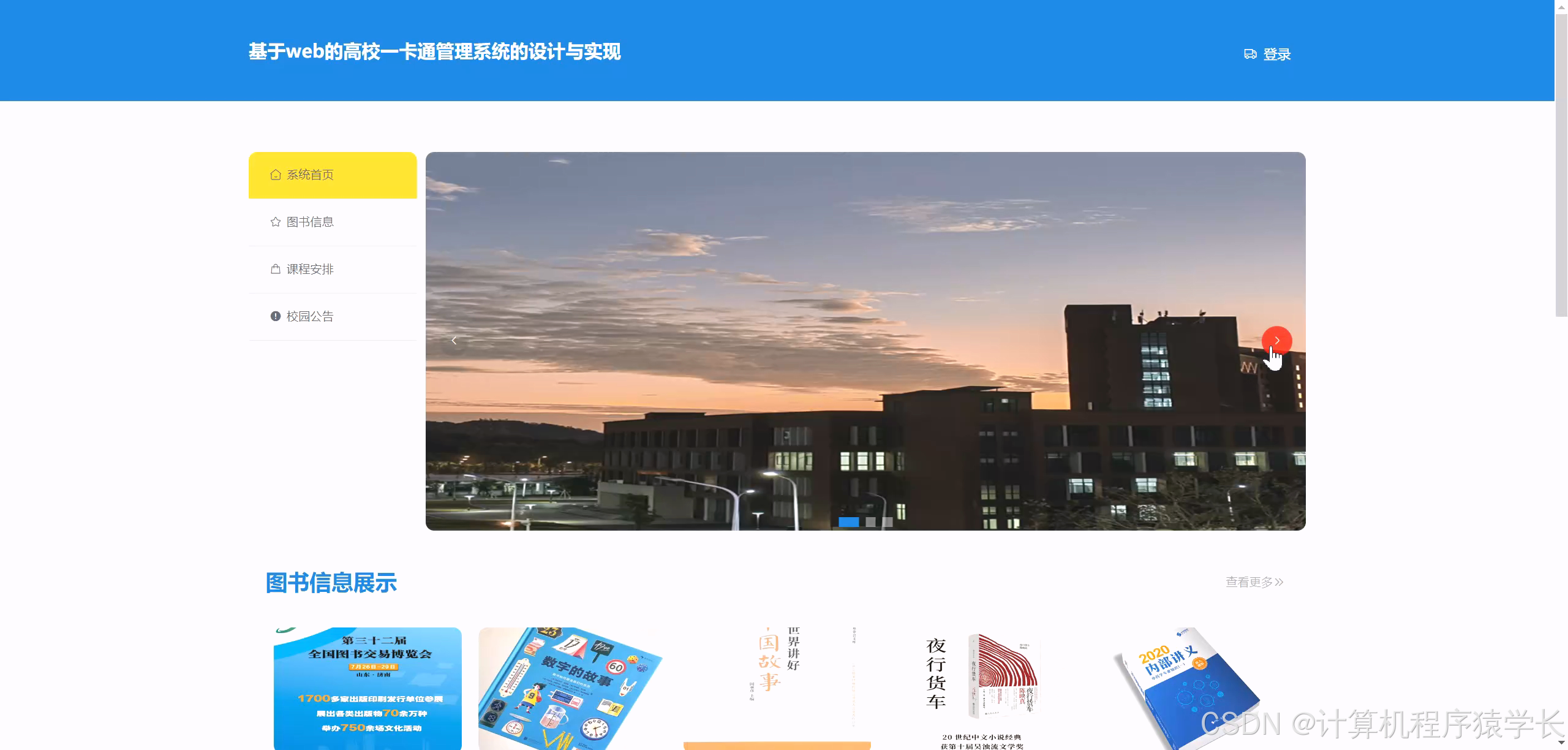Click the briefcase icon beside 课程安排

point(274,269)
